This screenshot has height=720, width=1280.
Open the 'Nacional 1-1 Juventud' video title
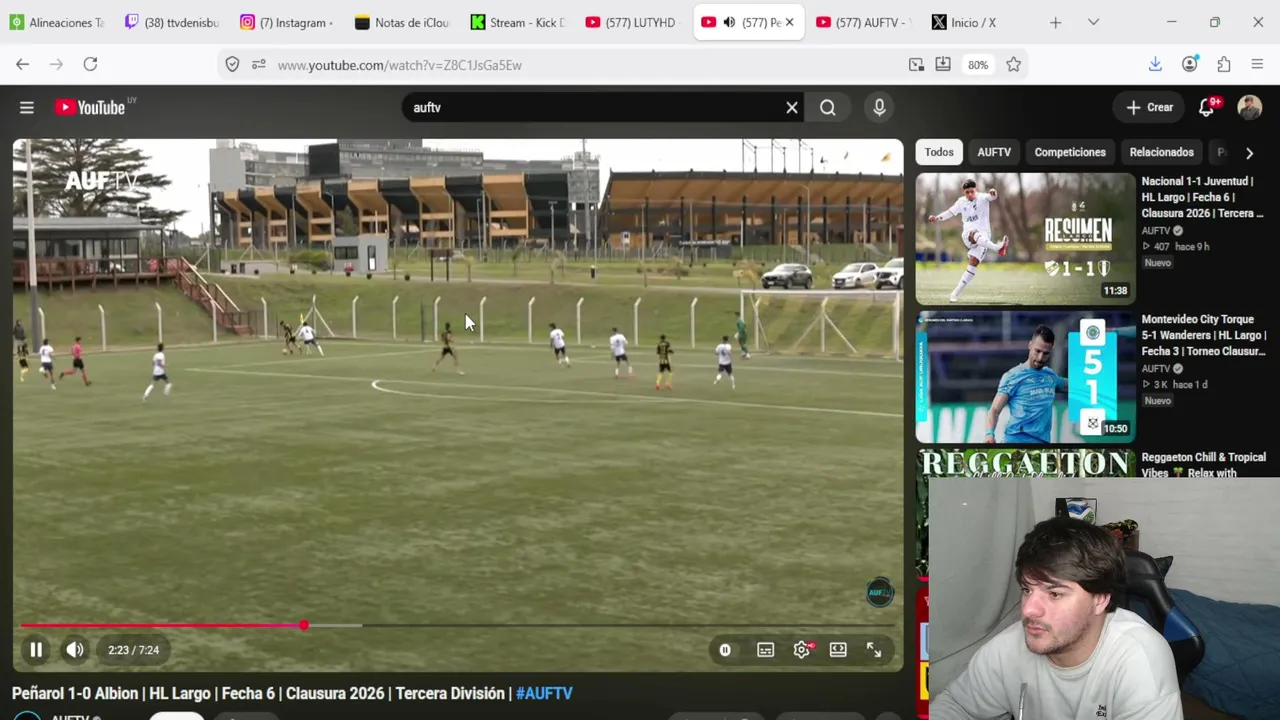pos(1203,197)
